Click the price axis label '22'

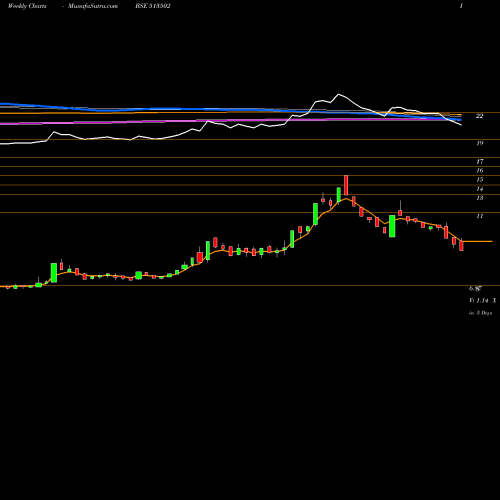479,116
